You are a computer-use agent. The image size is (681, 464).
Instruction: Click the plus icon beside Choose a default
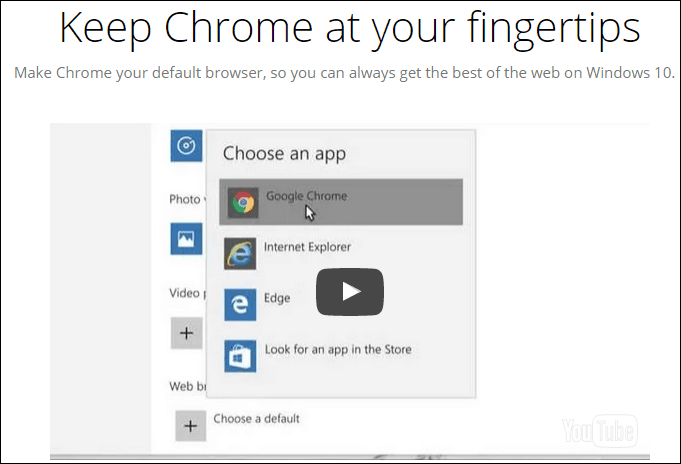coord(191,426)
